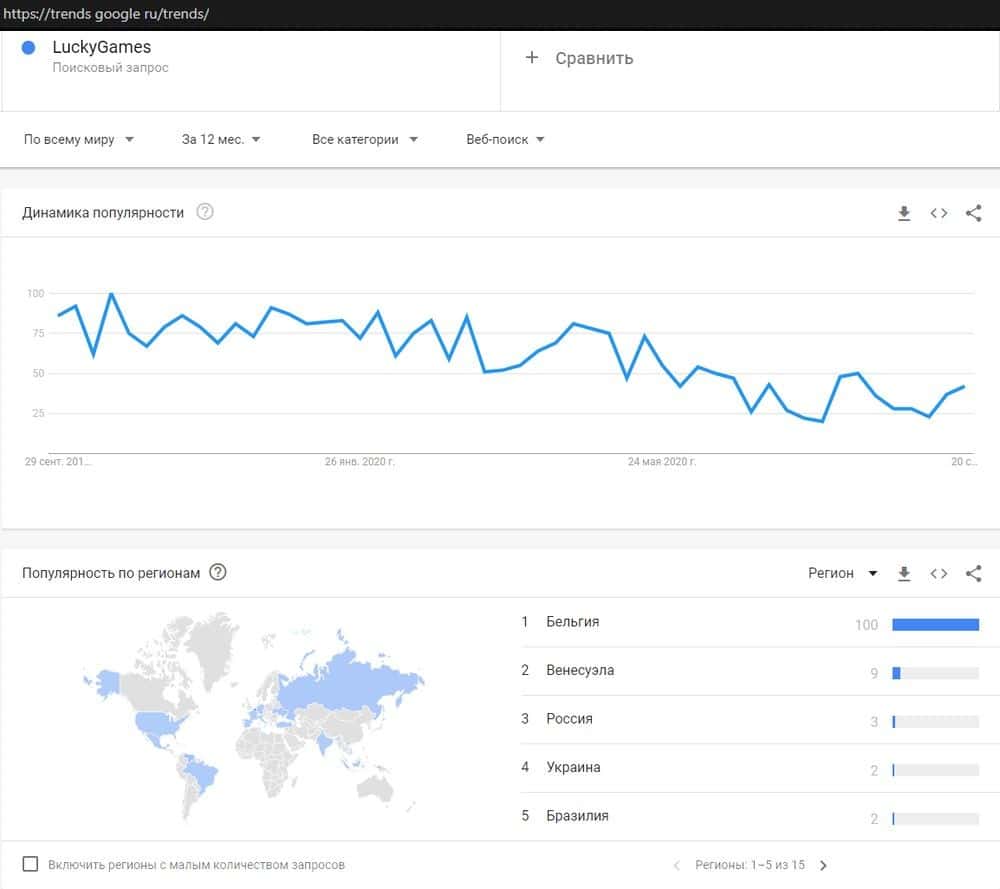
Task: Enable regions with low search volume checkbox
Action: (30, 864)
